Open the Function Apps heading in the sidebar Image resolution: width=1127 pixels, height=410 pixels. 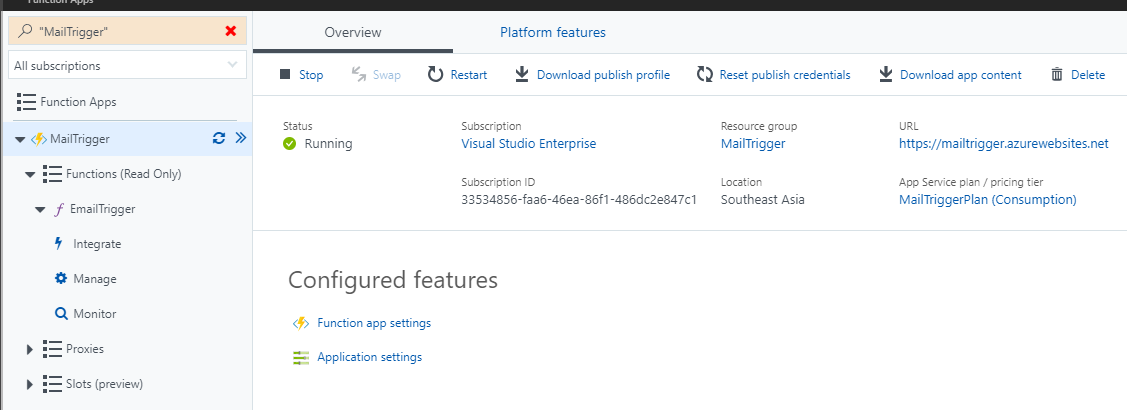point(78,102)
